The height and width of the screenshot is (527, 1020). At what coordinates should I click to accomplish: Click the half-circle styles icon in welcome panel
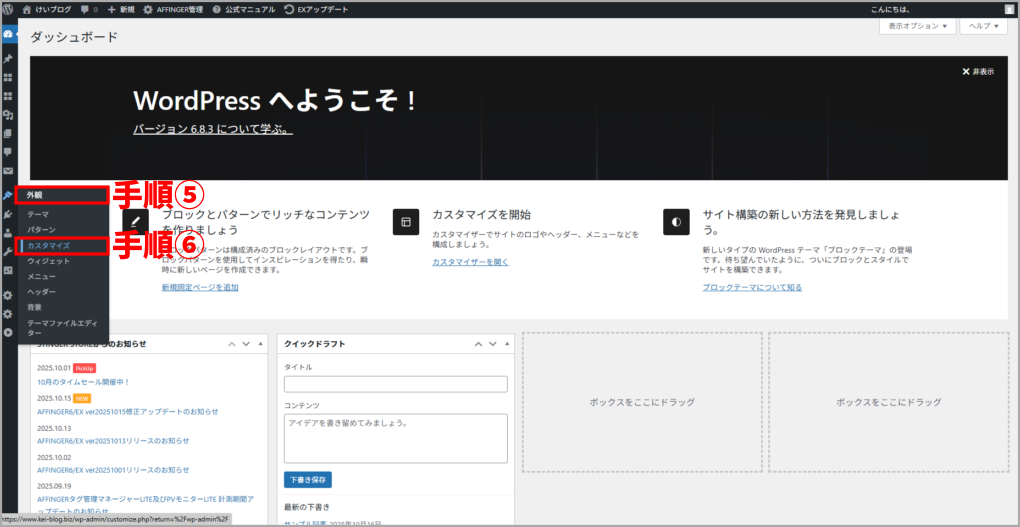676,221
